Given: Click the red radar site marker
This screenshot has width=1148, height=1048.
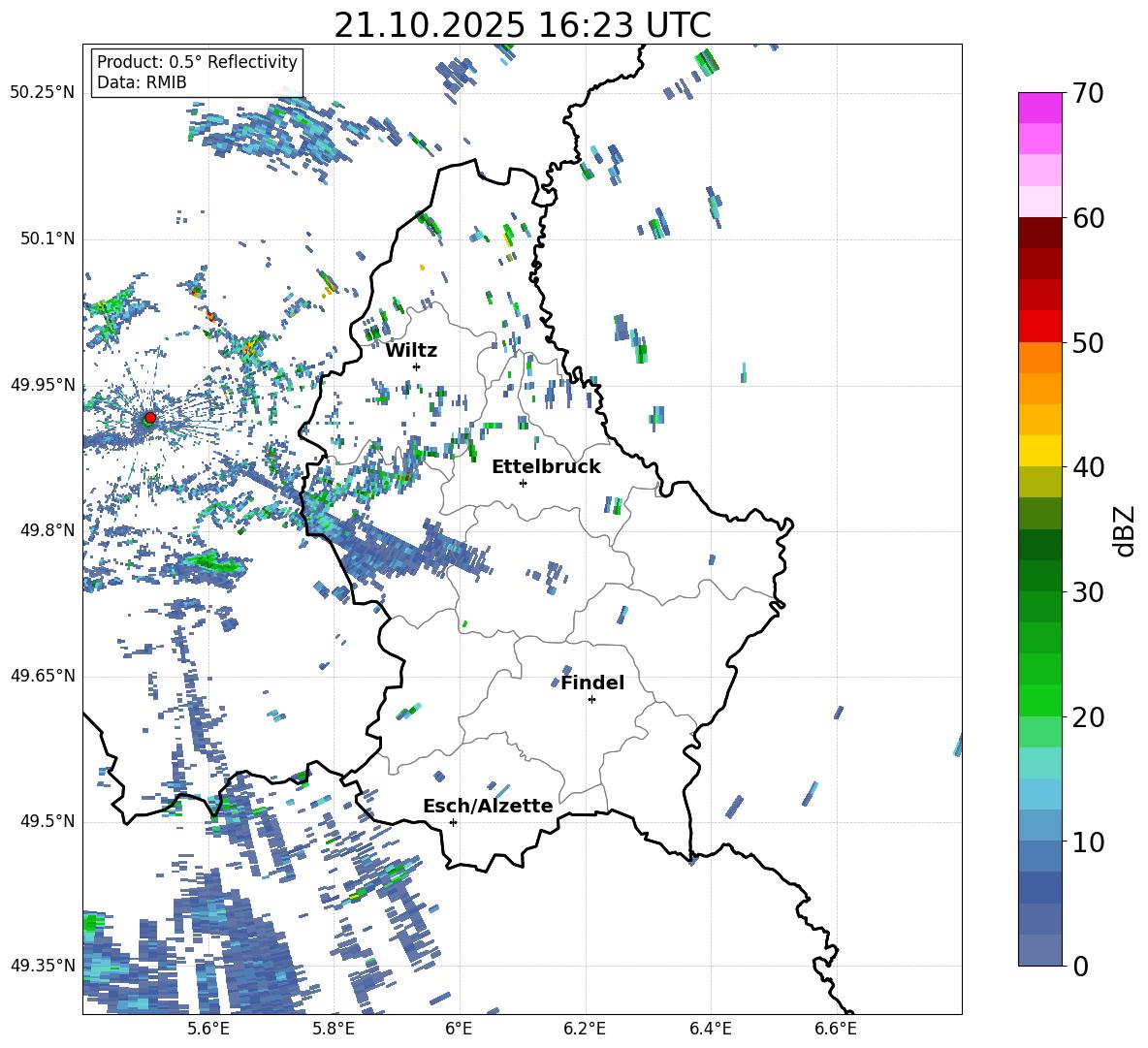Looking at the screenshot, I should click(150, 418).
